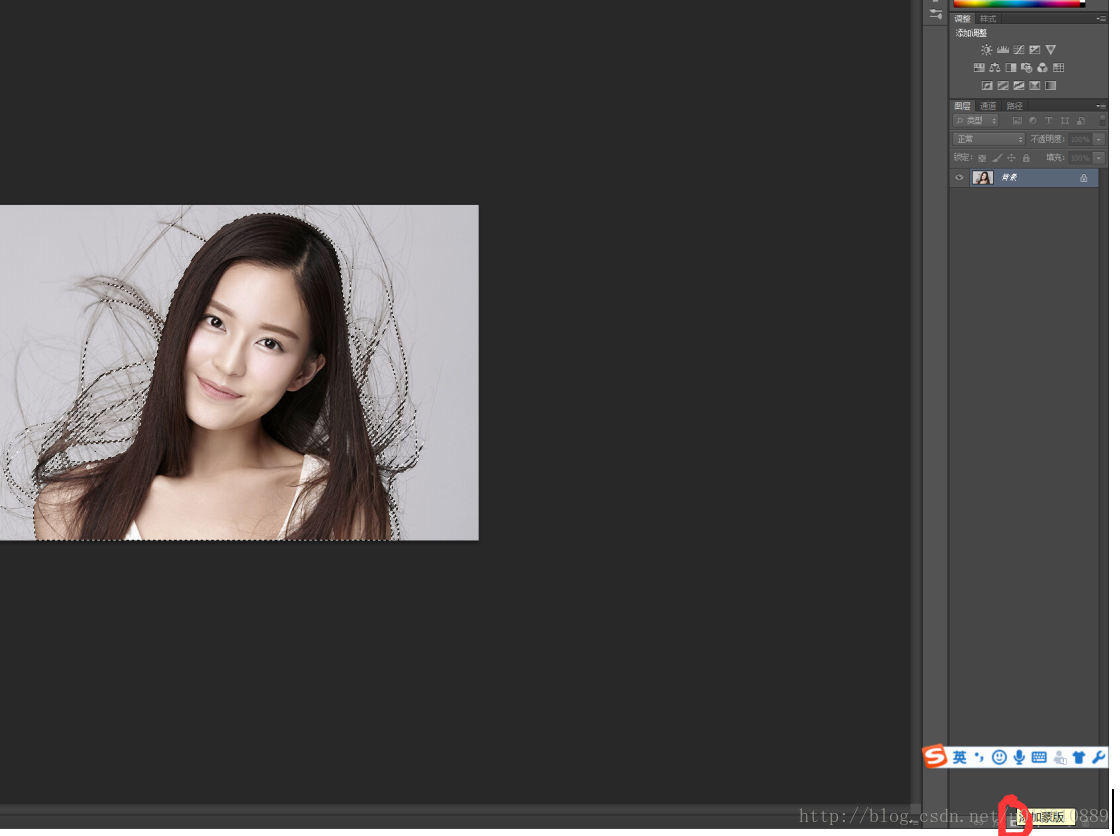This screenshot has width=1120, height=836.
Task: Add a Threshold adjustment
Action: click(1019, 86)
